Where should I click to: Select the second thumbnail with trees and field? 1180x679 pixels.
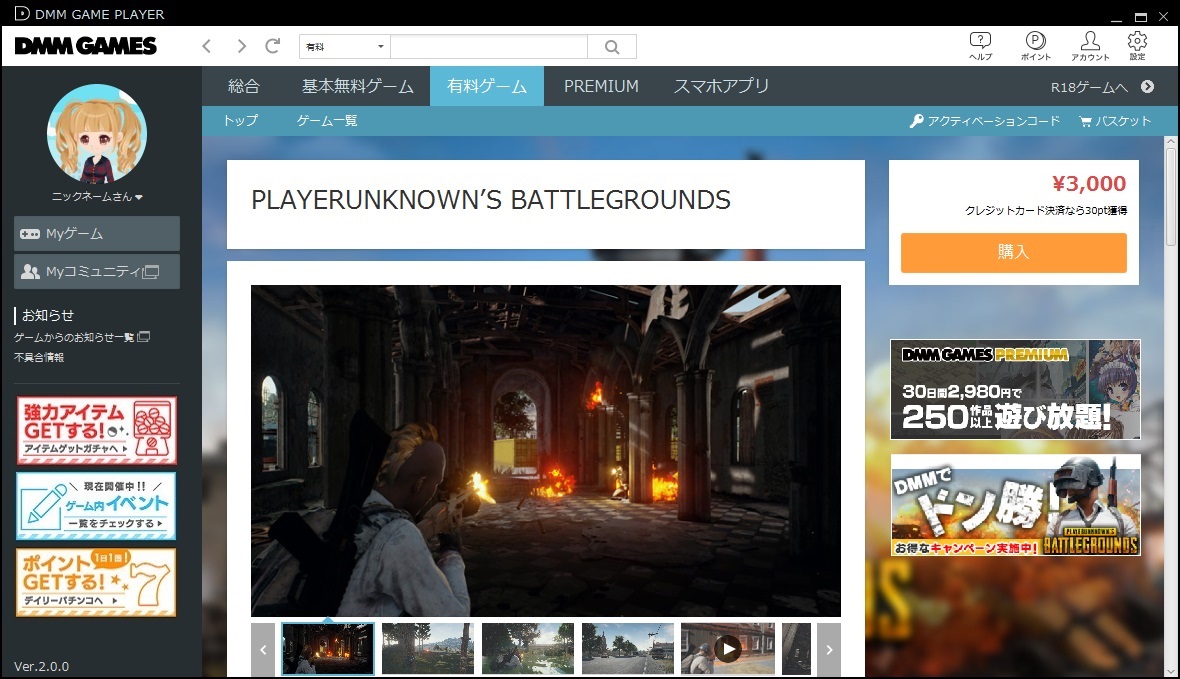[427, 648]
